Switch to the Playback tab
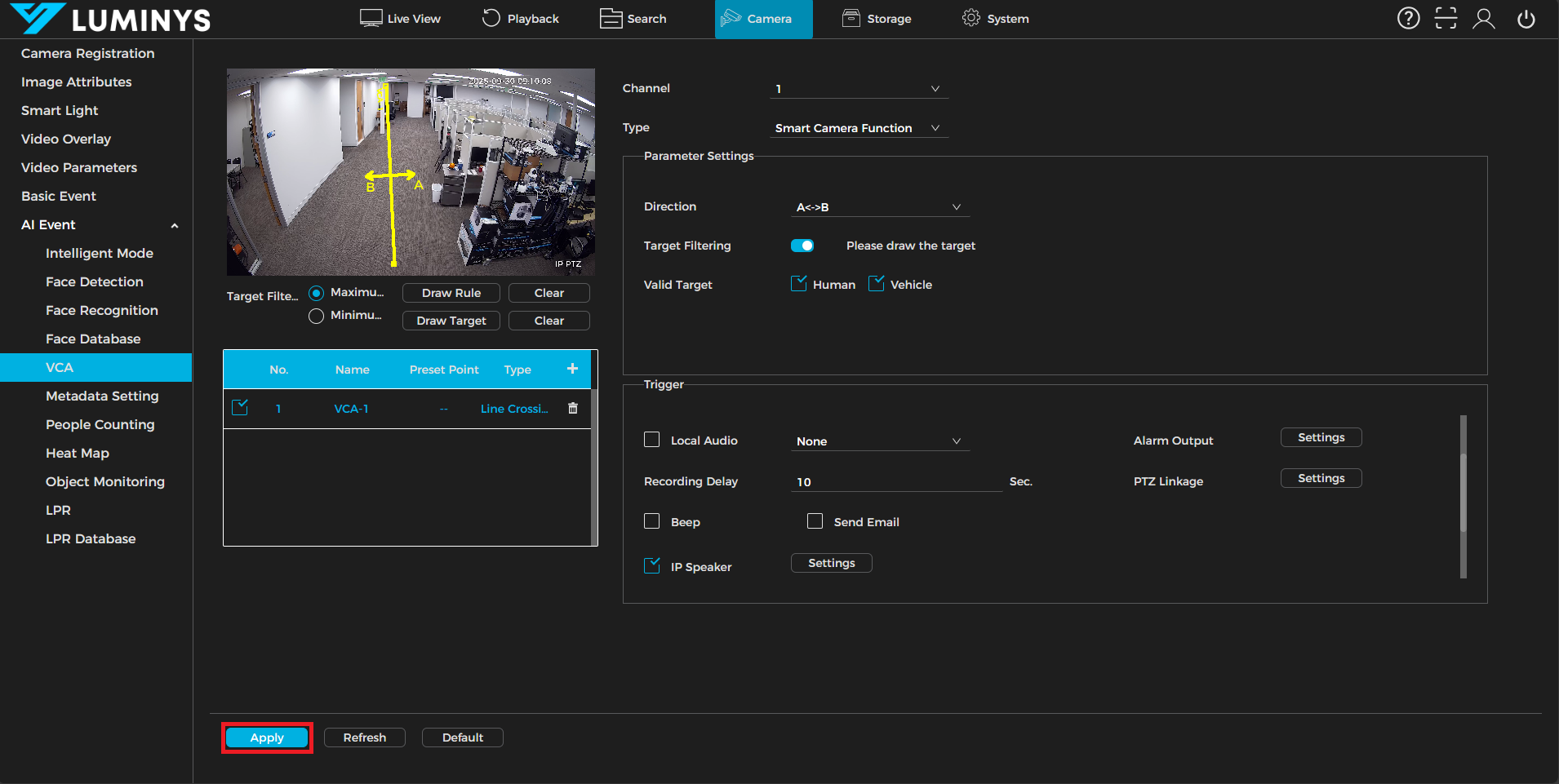The width and height of the screenshot is (1559, 784). (x=521, y=18)
